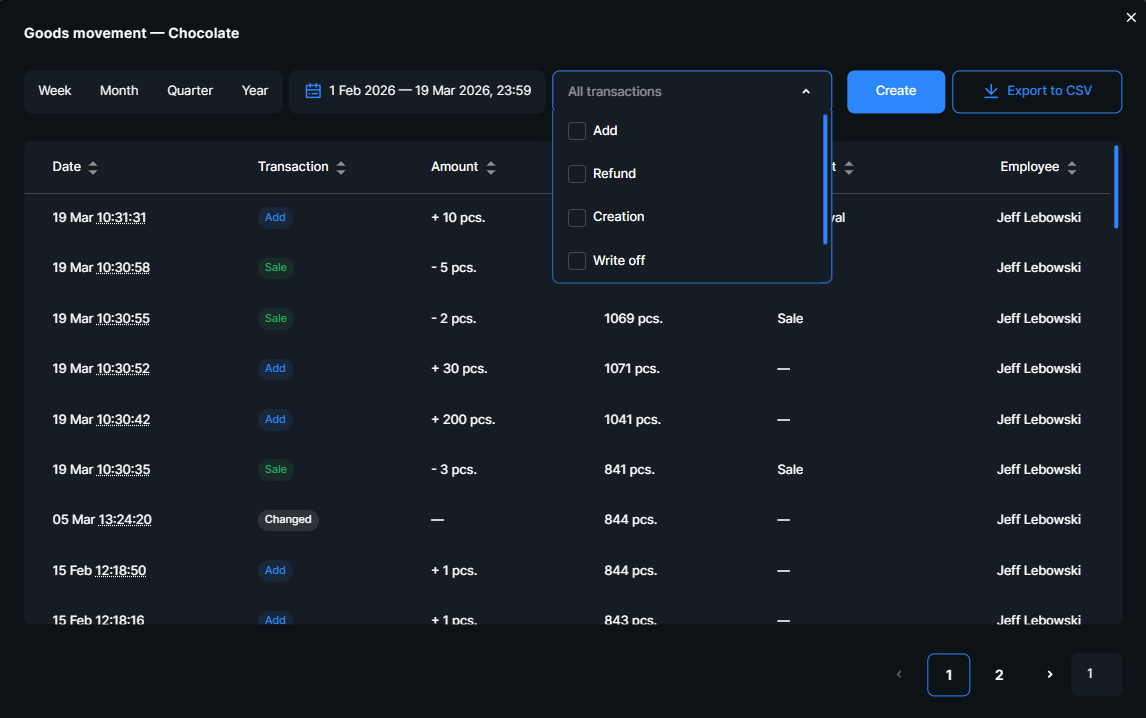Click the sort arrows beside the partially hidden column
1146x718 pixels.
coord(849,167)
